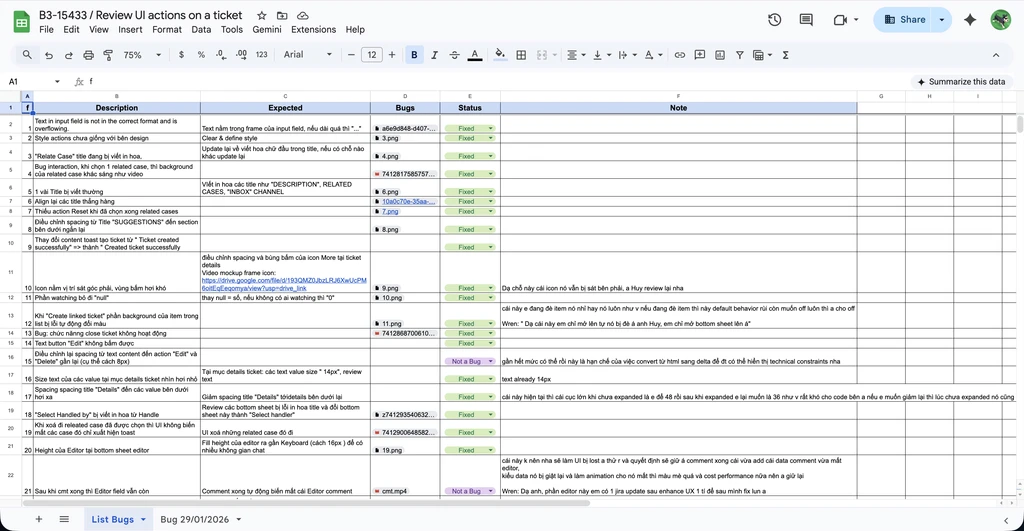Image resolution: width=1024 pixels, height=531 pixels.
Task: Open the Google account avatar
Action: click(x=1000, y=20)
